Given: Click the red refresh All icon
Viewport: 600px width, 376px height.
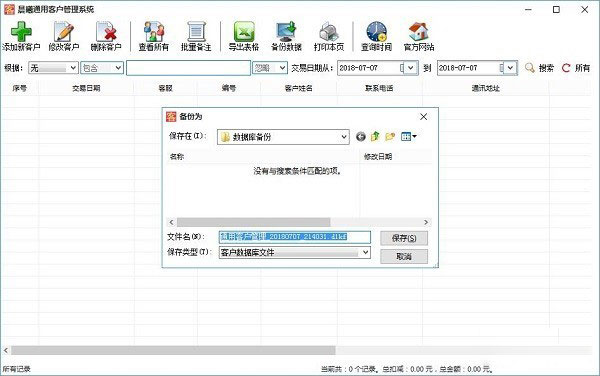Looking at the screenshot, I should click(566, 68).
